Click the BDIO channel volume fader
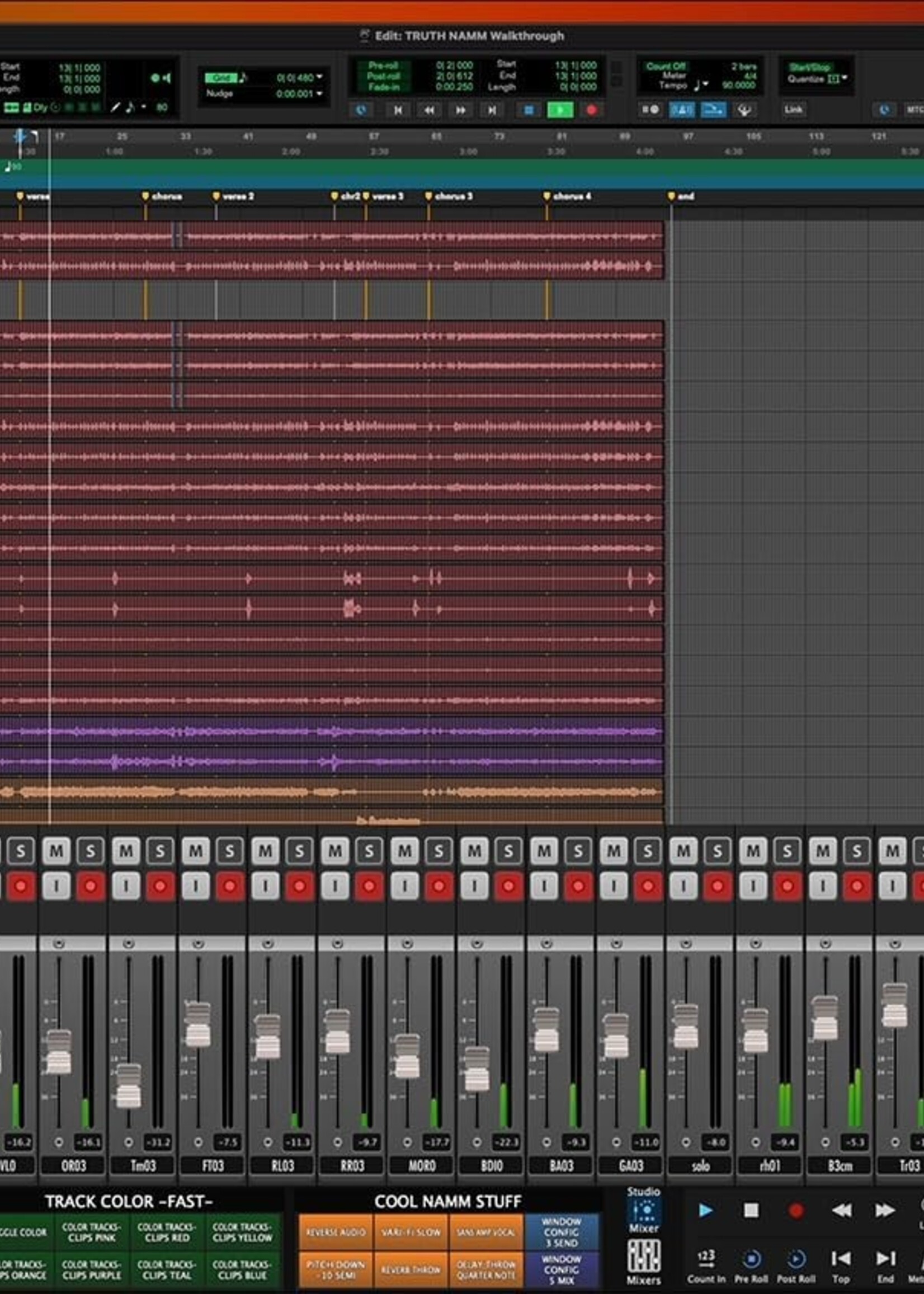This screenshot has height=1294, width=924. (477, 1068)
